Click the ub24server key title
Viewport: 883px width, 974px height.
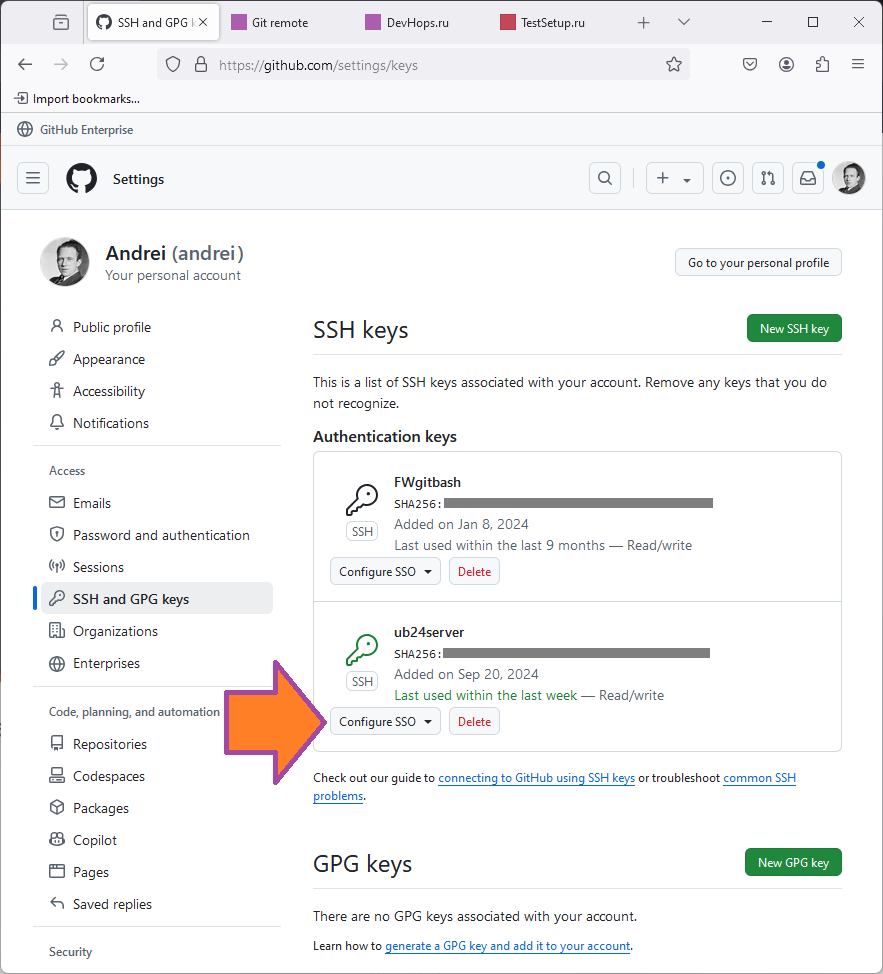coord(429,632)
